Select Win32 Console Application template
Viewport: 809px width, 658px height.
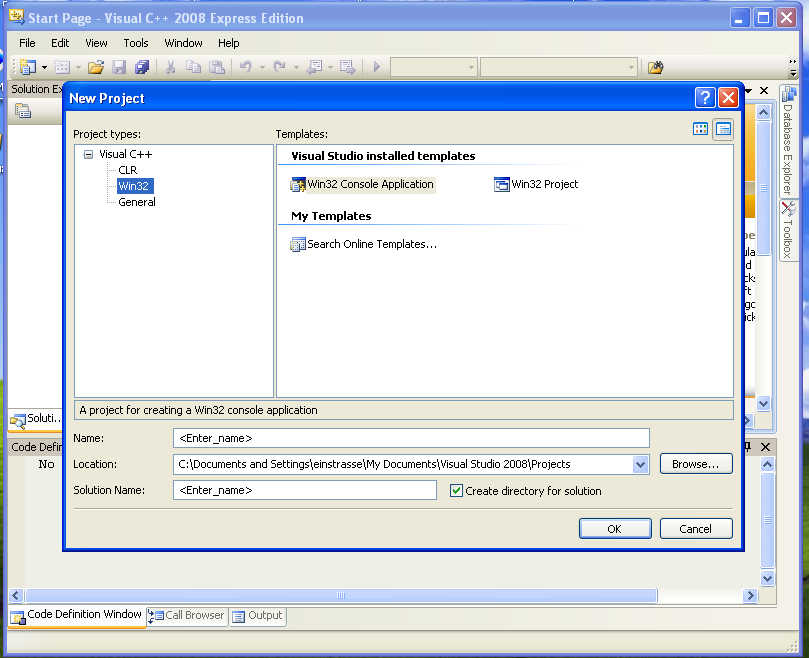click(363, 184)
